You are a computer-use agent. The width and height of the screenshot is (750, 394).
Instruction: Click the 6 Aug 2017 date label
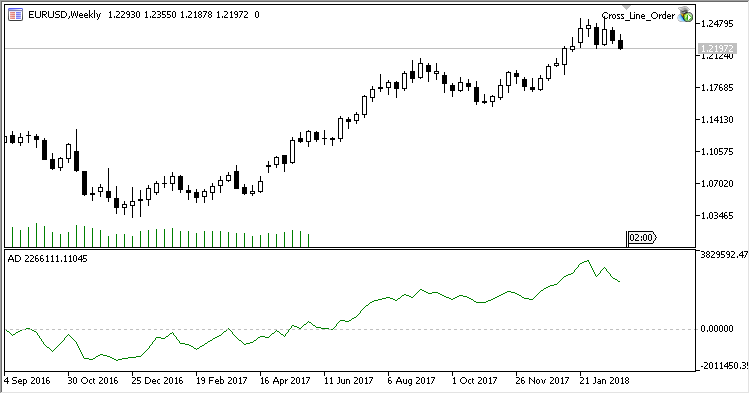coord(411,381)
